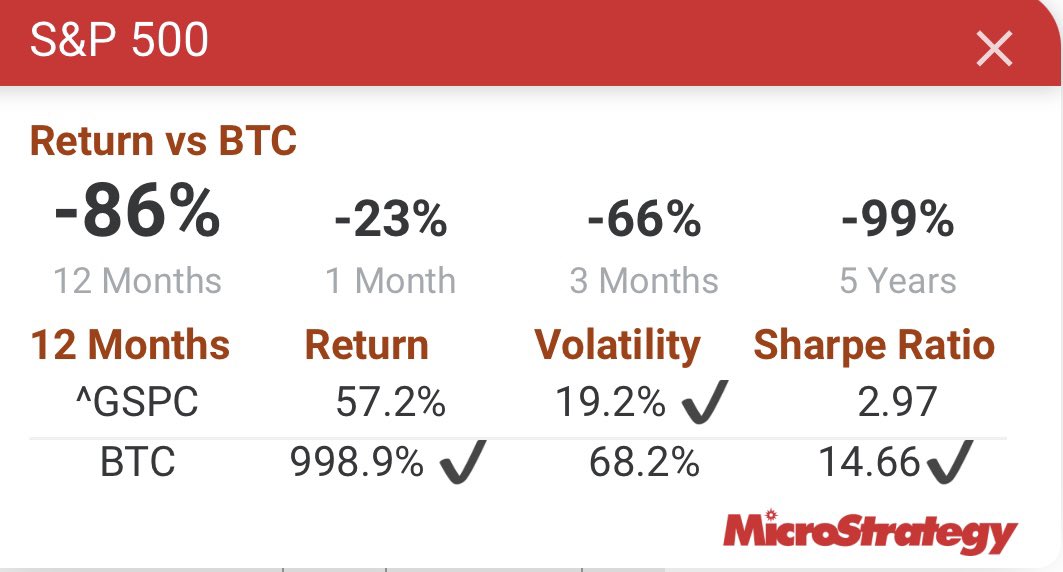1063x572 pixels.
Task: Click the checkmark next to 998.9% return
Action: tap(462, 462)
